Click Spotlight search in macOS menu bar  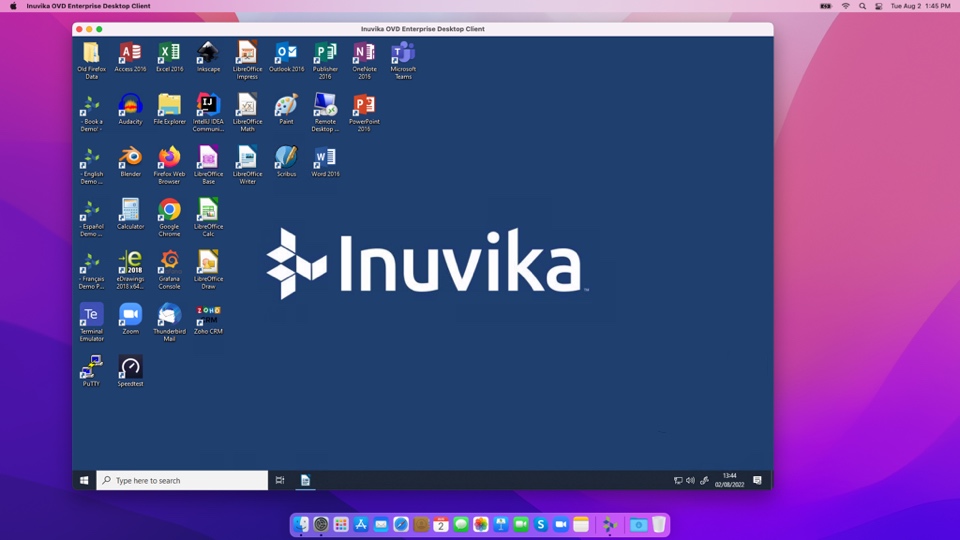[x=862, y=6]
